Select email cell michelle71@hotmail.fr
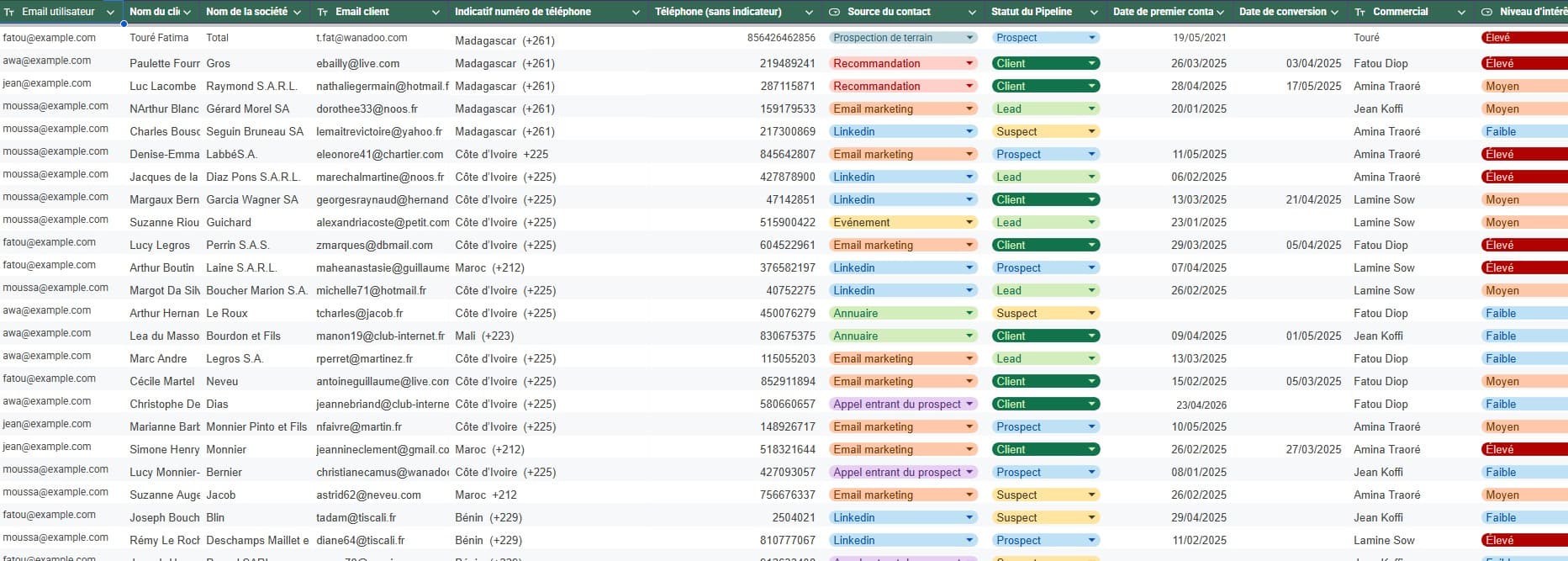Screen dimensions: 1568x561 click(371, 290)
